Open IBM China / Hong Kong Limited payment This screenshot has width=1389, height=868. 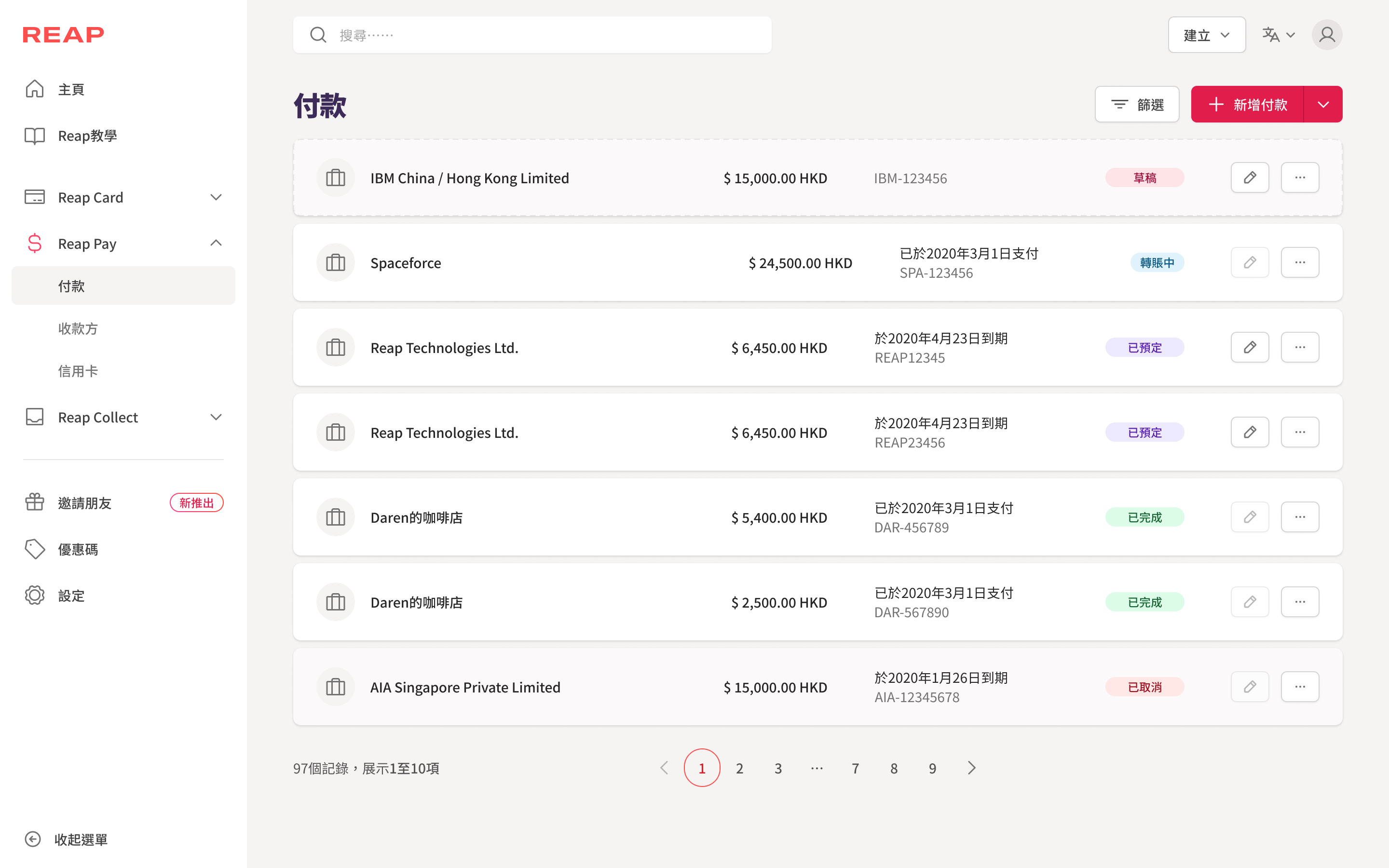pyautogui.click(x=469, y=178)
